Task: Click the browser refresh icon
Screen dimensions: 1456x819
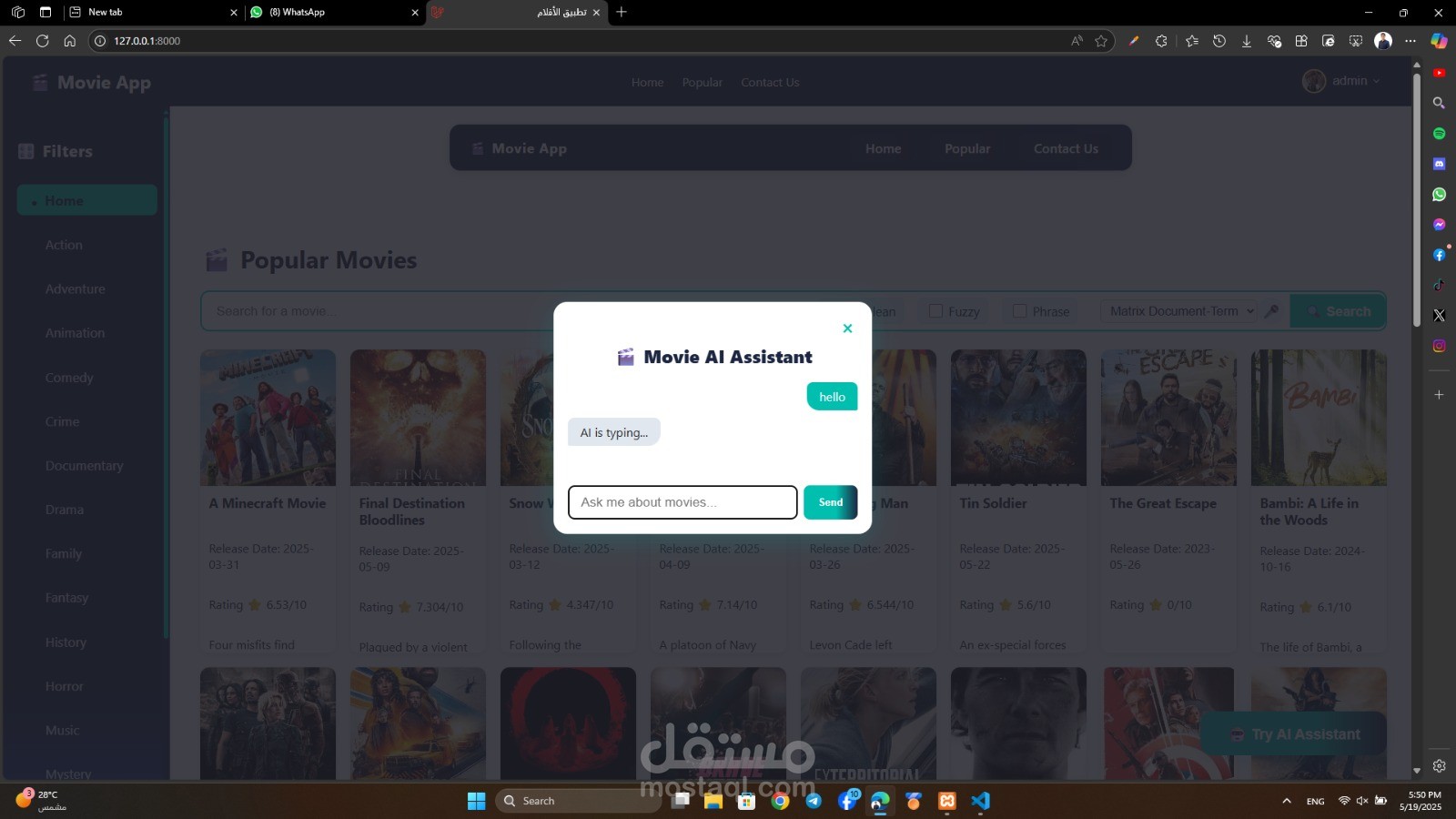Action: [42, 41]
